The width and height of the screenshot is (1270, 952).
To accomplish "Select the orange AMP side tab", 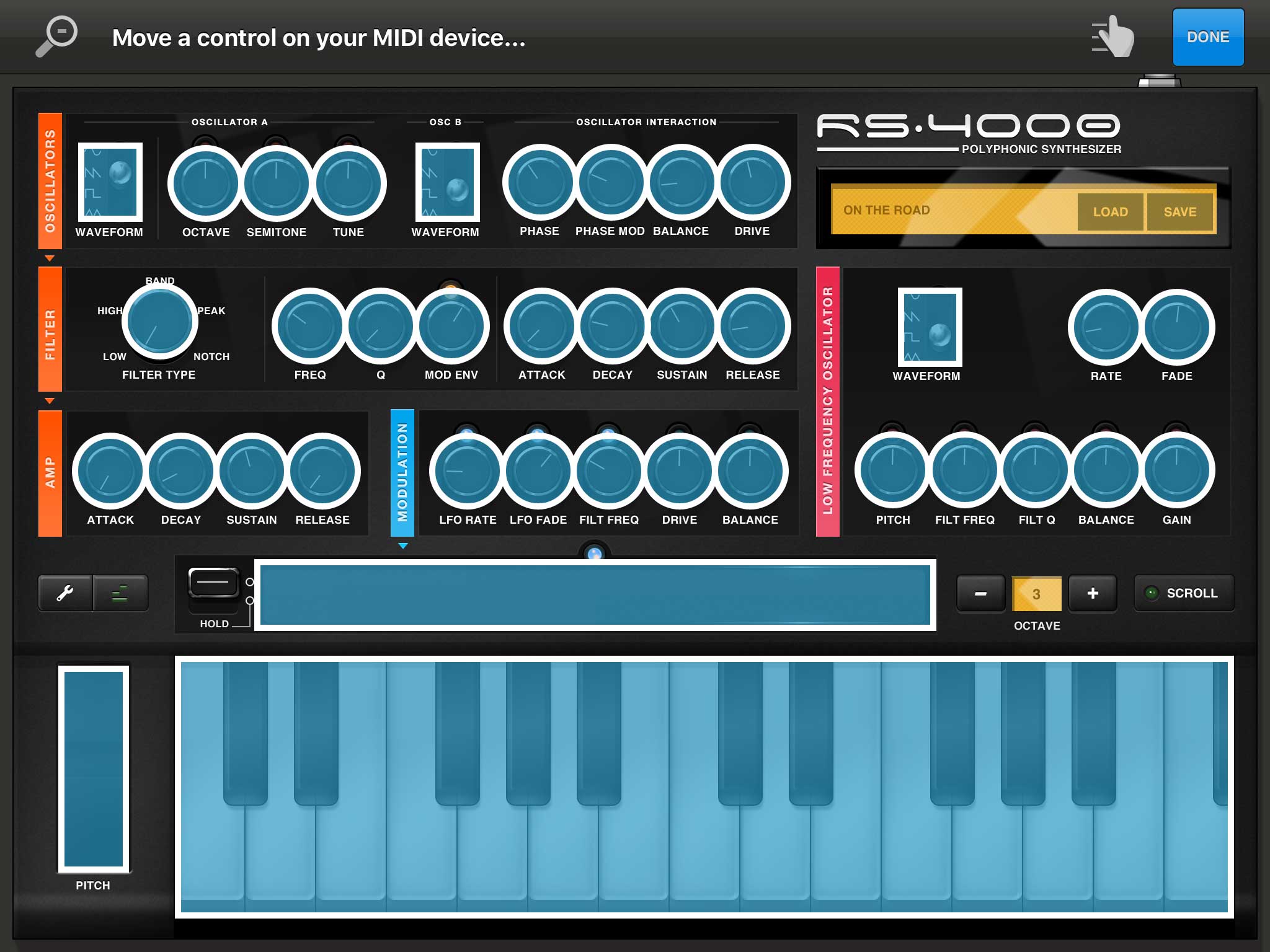I will point(50,473).
